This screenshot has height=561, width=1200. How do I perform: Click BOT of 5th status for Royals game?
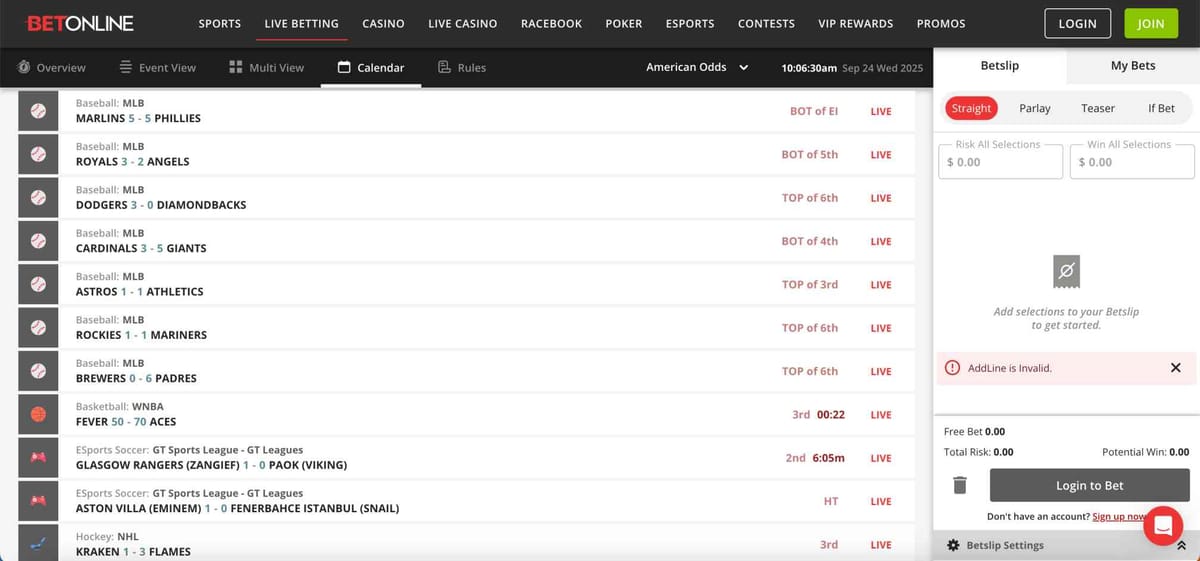coord(810,155)
